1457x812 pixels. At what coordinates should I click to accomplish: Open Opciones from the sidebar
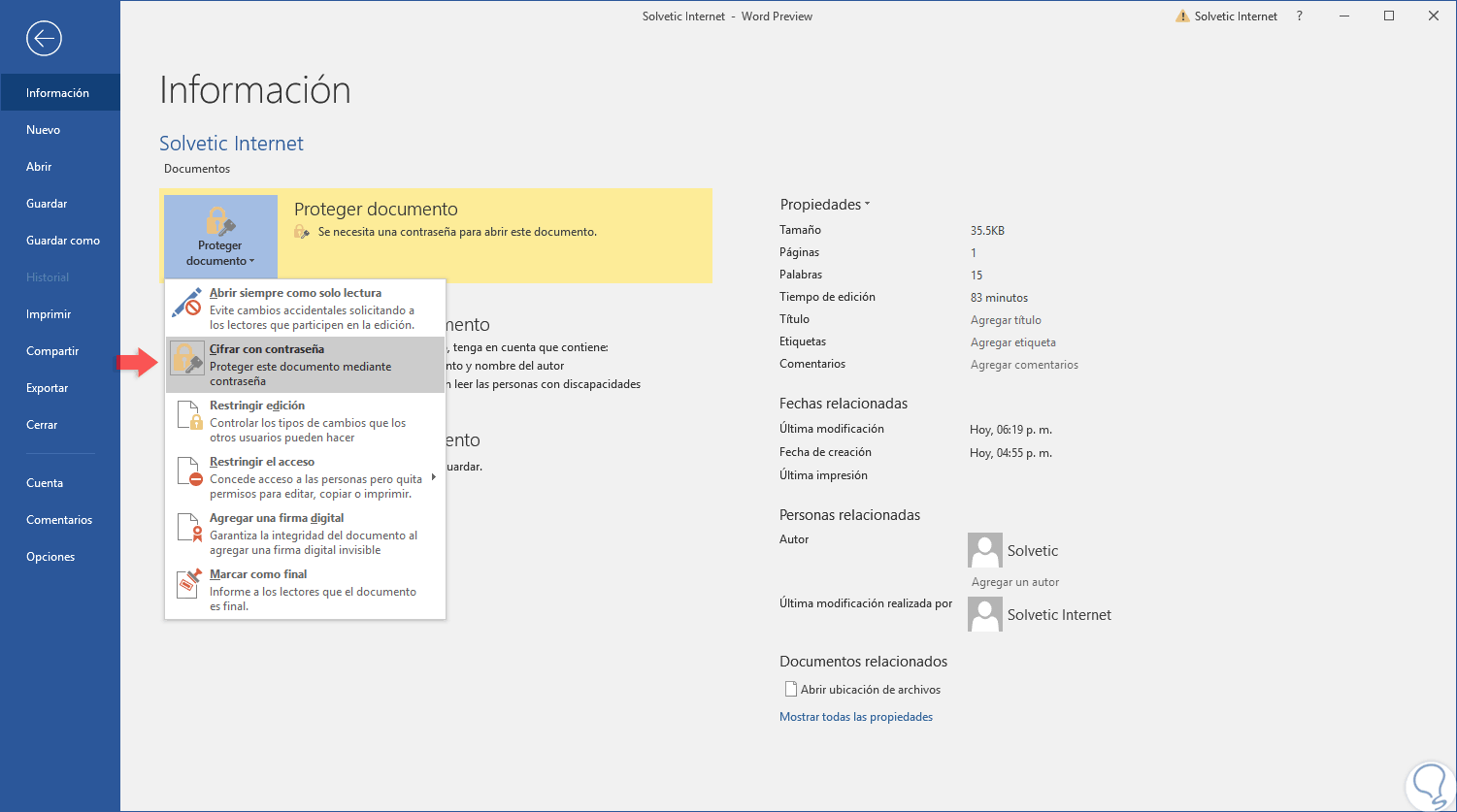tap(60, 557)
